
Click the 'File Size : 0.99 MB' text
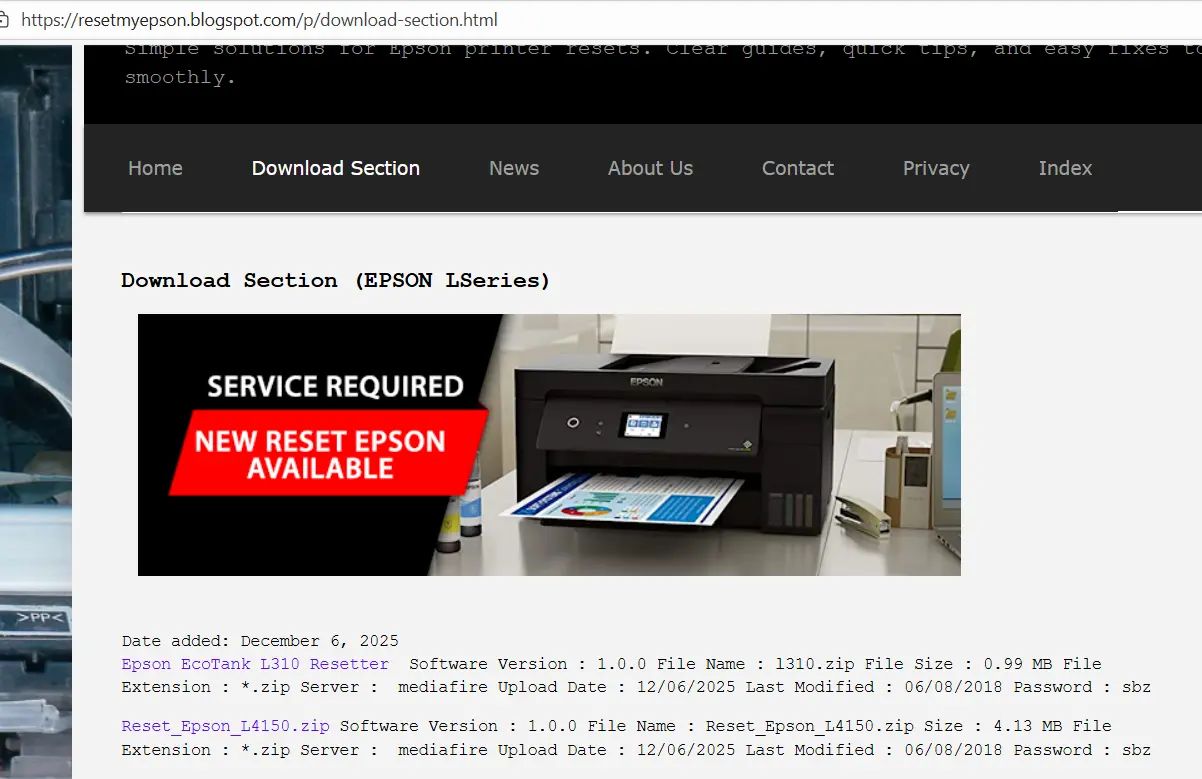[x=957, y=664]
